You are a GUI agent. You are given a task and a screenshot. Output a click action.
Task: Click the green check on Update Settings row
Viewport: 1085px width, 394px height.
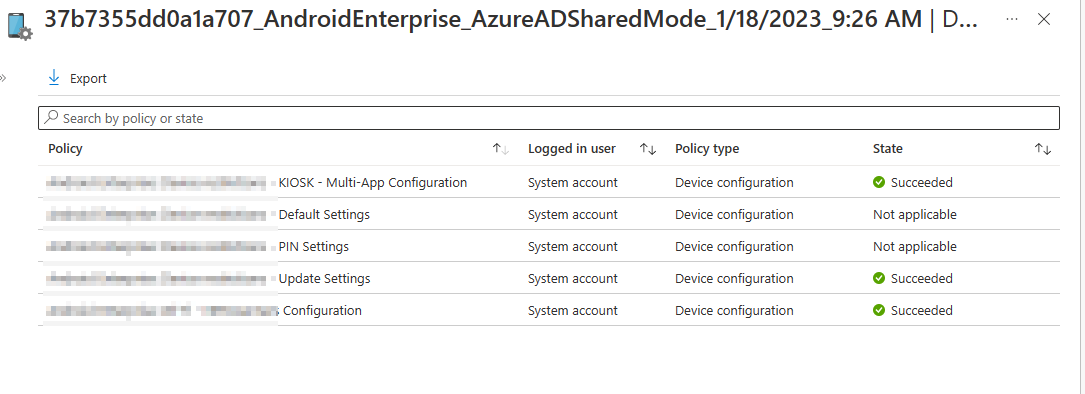coord(879,278)
